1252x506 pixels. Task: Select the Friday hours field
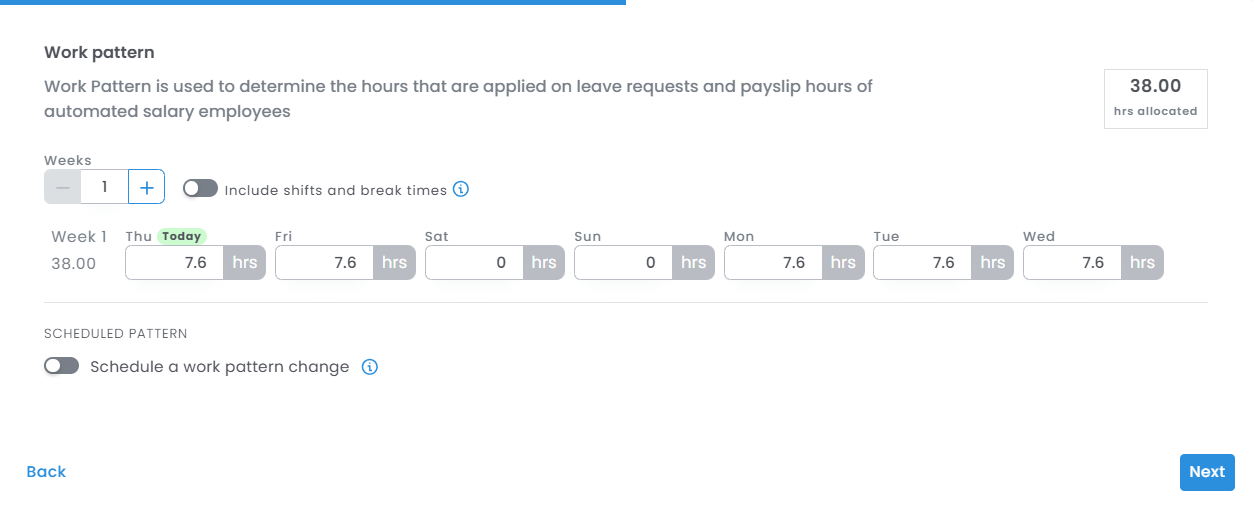click(324, 263)
